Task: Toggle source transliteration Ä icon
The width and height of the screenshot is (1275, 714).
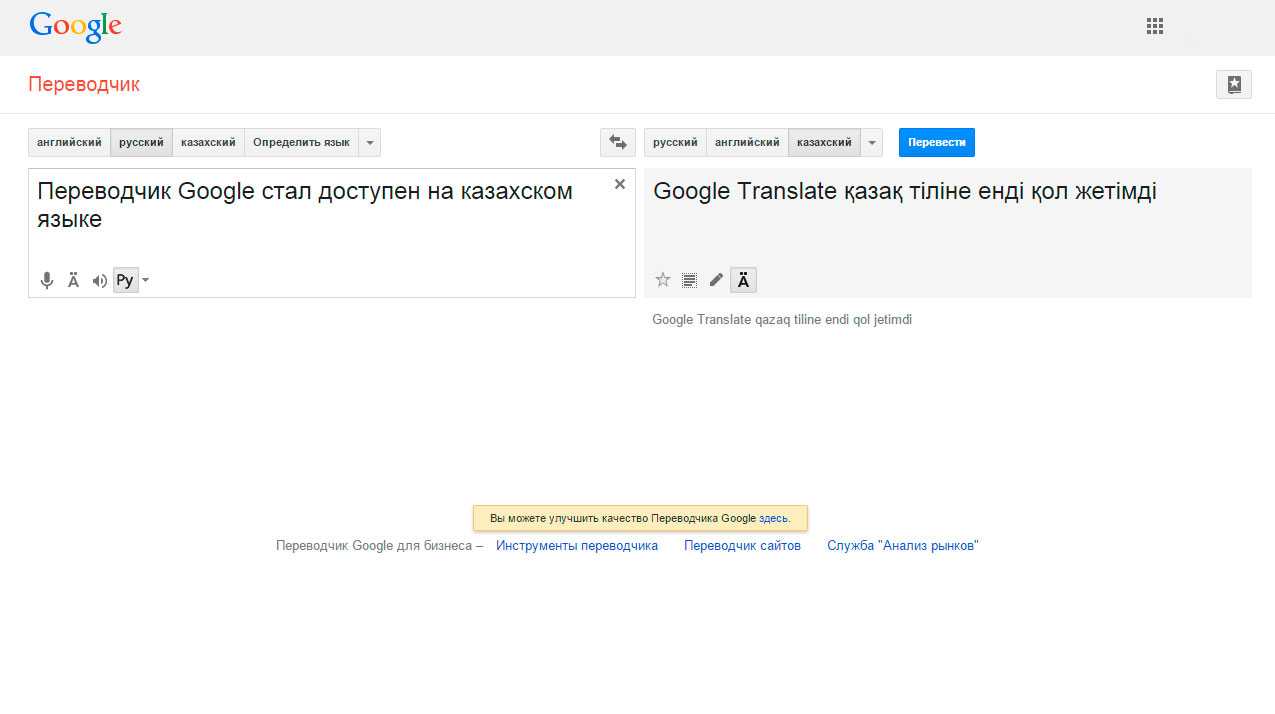Action: 73,281
